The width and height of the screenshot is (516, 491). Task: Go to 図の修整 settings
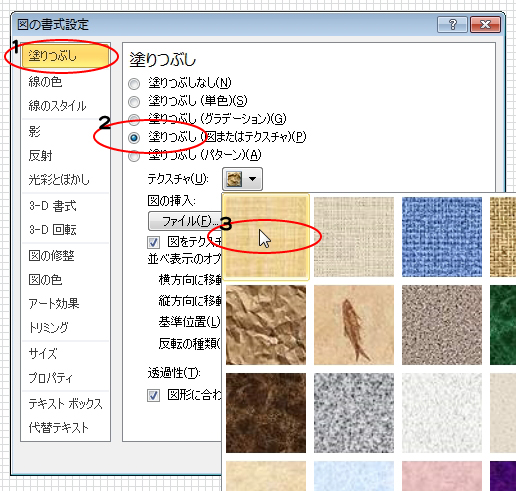51,256
